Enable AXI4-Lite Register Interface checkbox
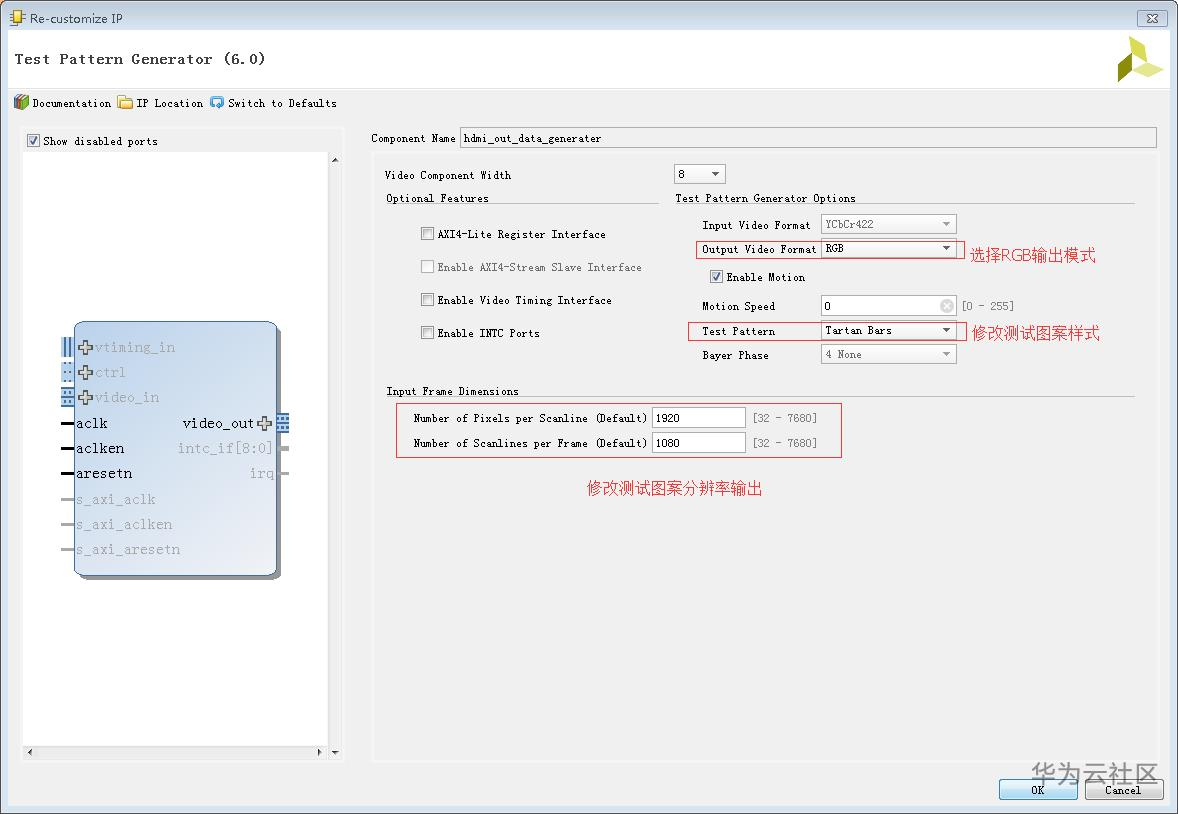Image resolution: width=1178 pixels, height=814 pixels. (x=427, y=234)
